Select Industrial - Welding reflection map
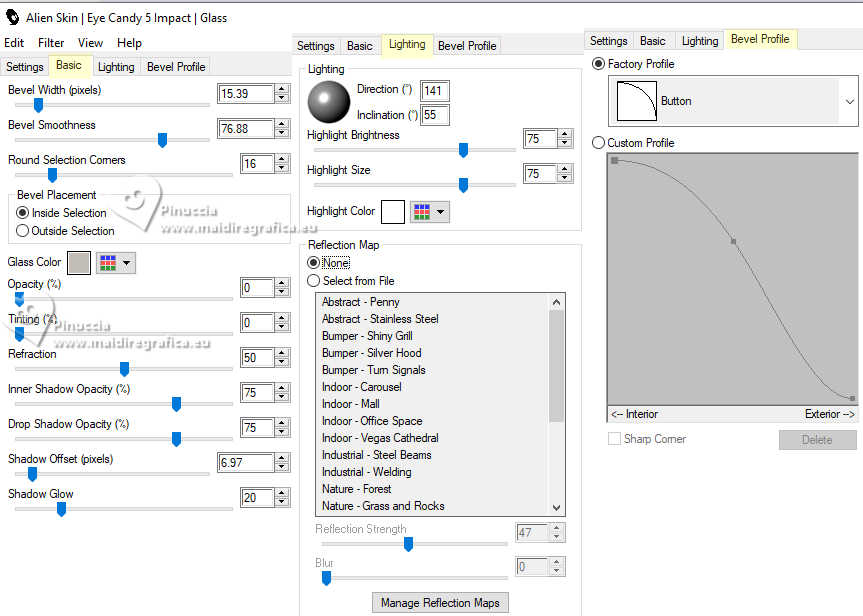This screenshot has width=863, height=616. 367,472
